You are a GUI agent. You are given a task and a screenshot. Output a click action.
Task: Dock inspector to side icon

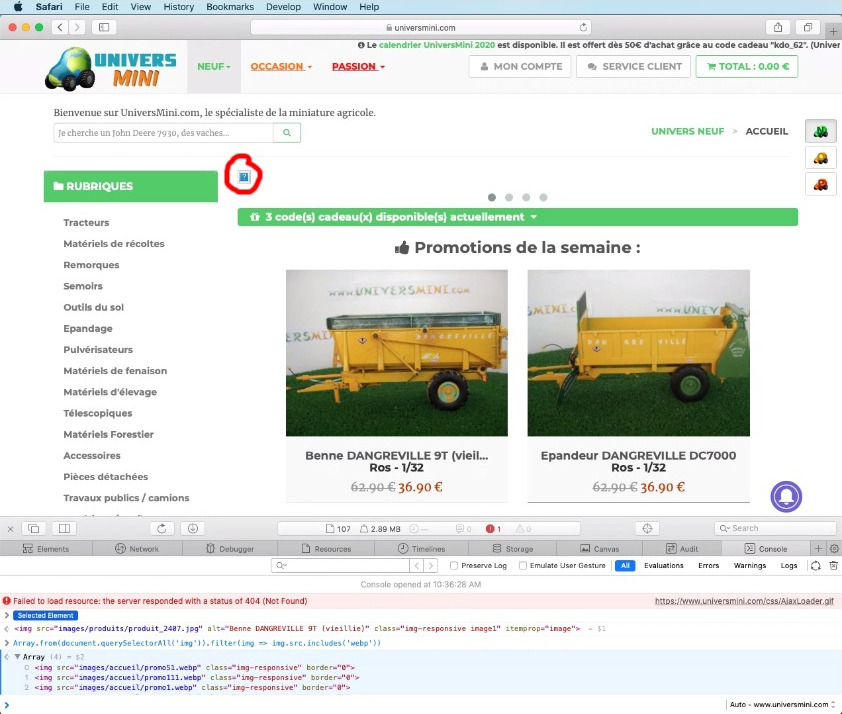[x=64, y=529]
